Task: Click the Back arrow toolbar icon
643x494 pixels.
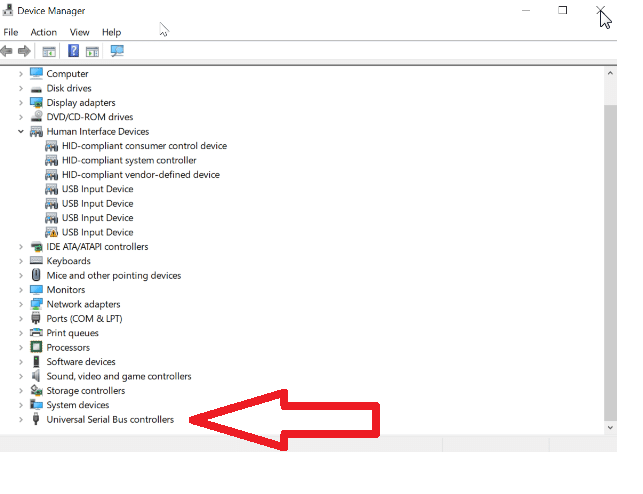Action: coord(8,51)
